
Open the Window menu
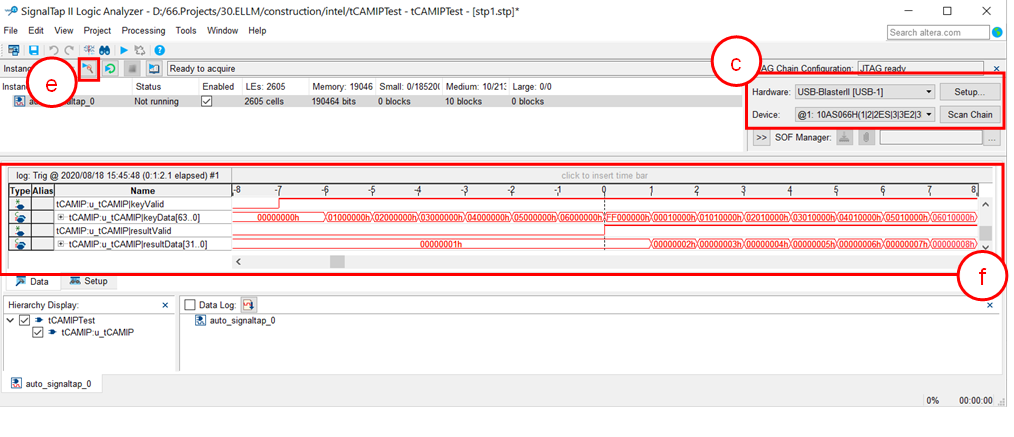(222, 30)
